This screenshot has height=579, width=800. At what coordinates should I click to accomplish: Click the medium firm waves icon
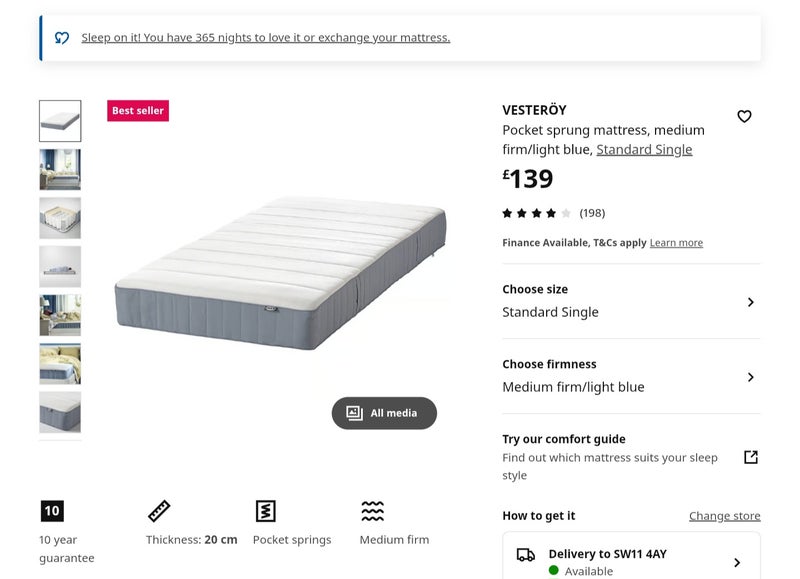point(372,511)
